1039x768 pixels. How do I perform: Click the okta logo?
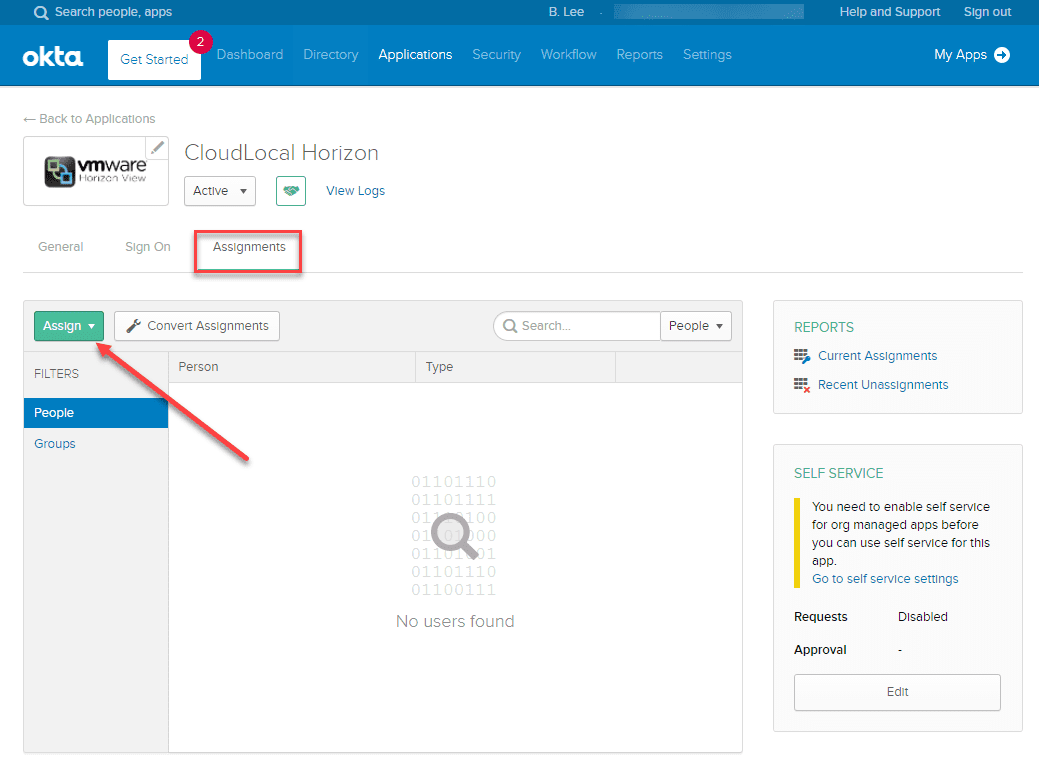click(x=53, y=57)
